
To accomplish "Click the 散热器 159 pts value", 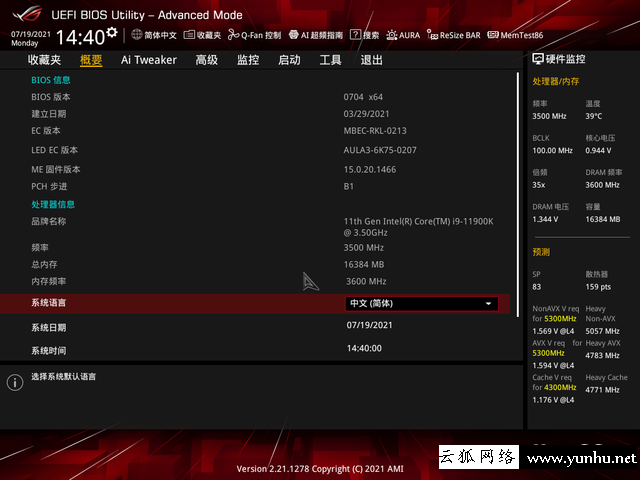I will (x=598, y=287).
